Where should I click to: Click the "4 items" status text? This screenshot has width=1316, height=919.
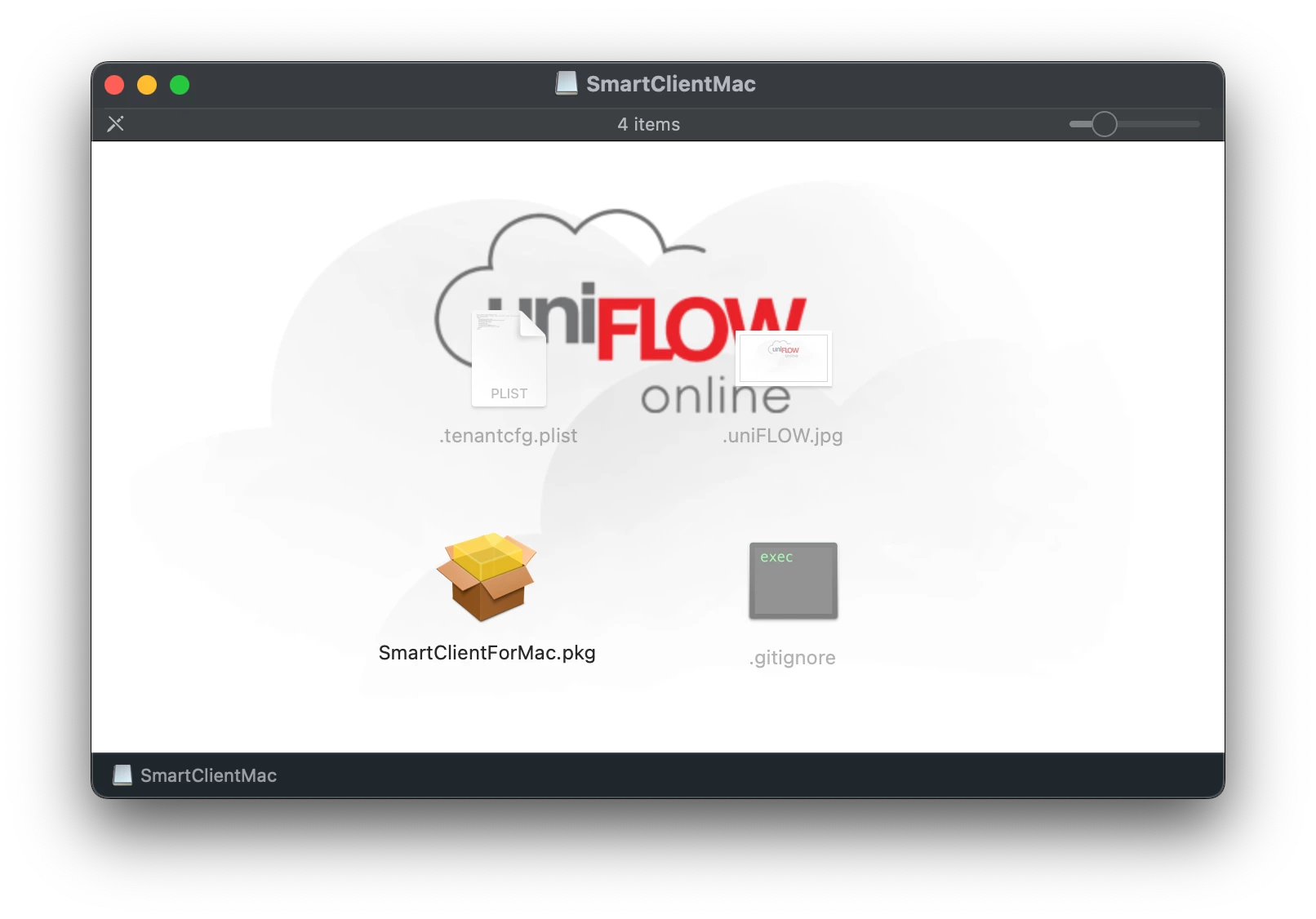point(649,124)
